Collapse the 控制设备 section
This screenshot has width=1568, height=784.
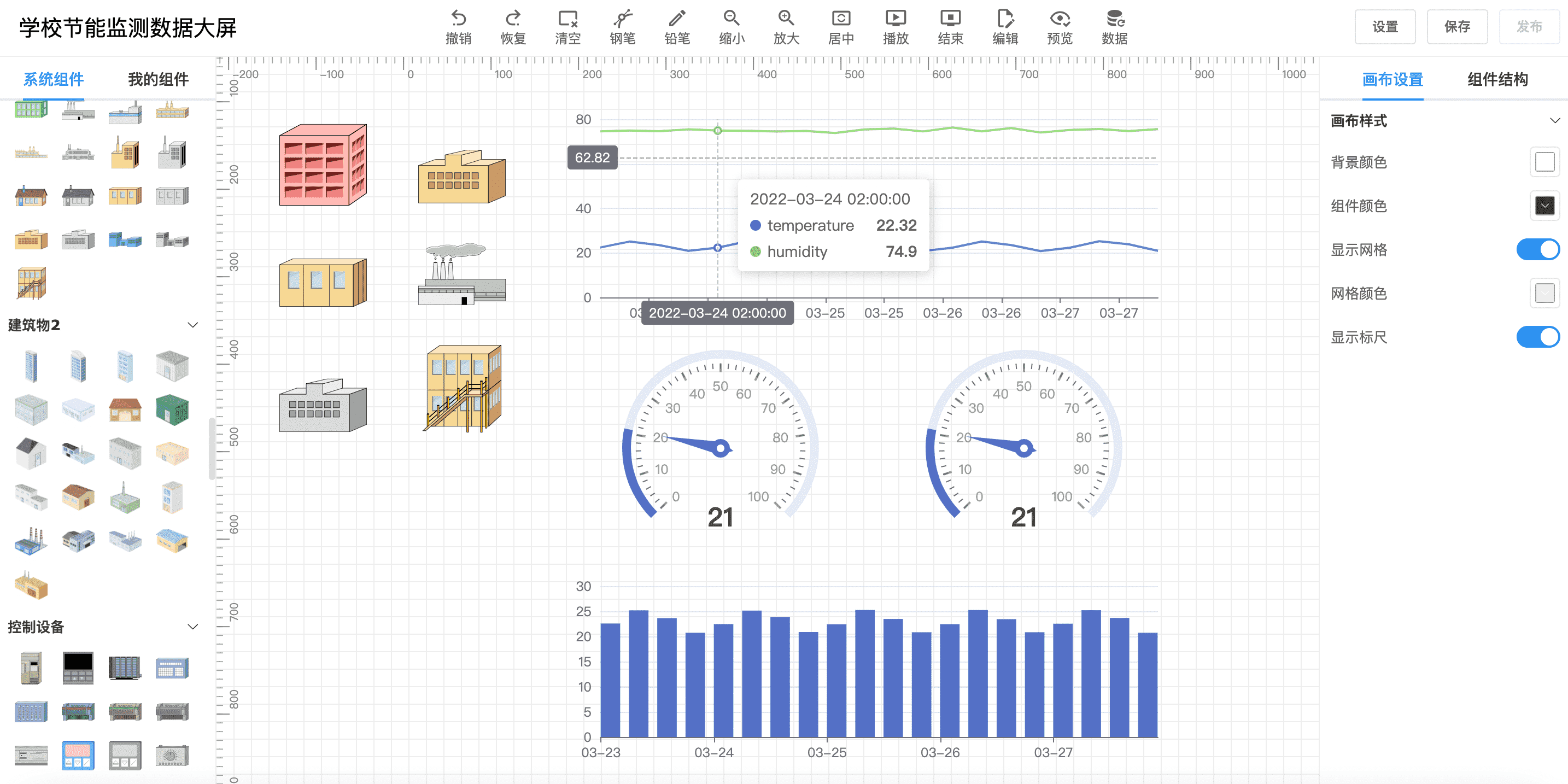point(193,627)
